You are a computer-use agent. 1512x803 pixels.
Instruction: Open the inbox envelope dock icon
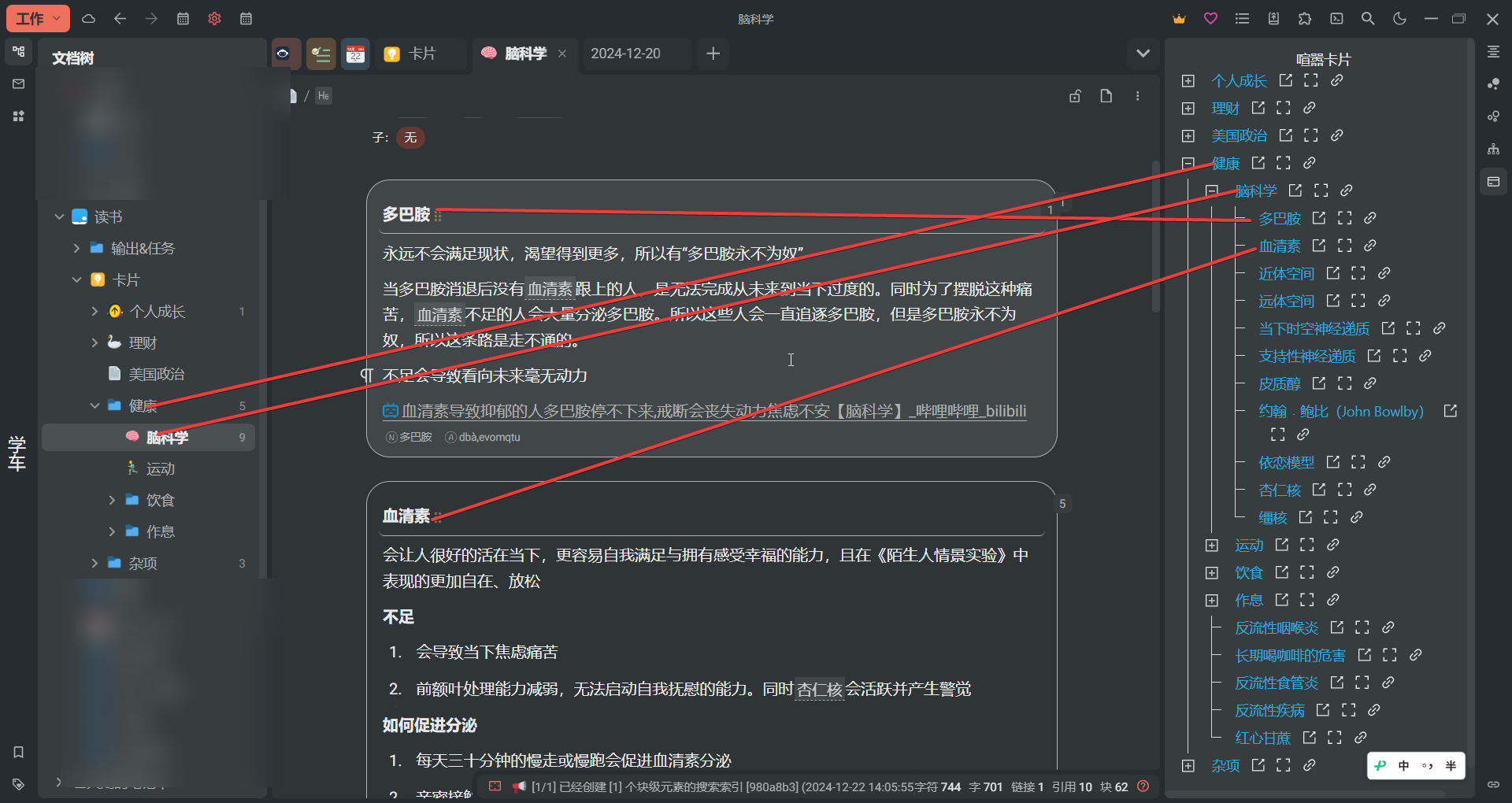19,84
